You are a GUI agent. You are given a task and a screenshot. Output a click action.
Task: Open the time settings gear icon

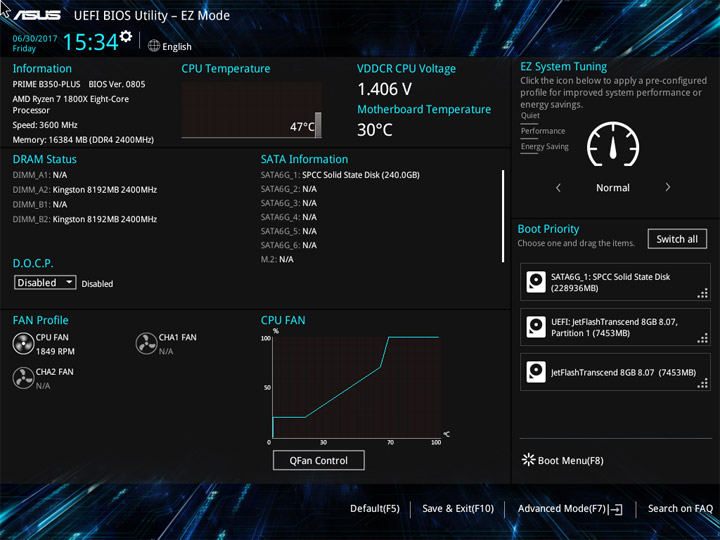(126, 36)
